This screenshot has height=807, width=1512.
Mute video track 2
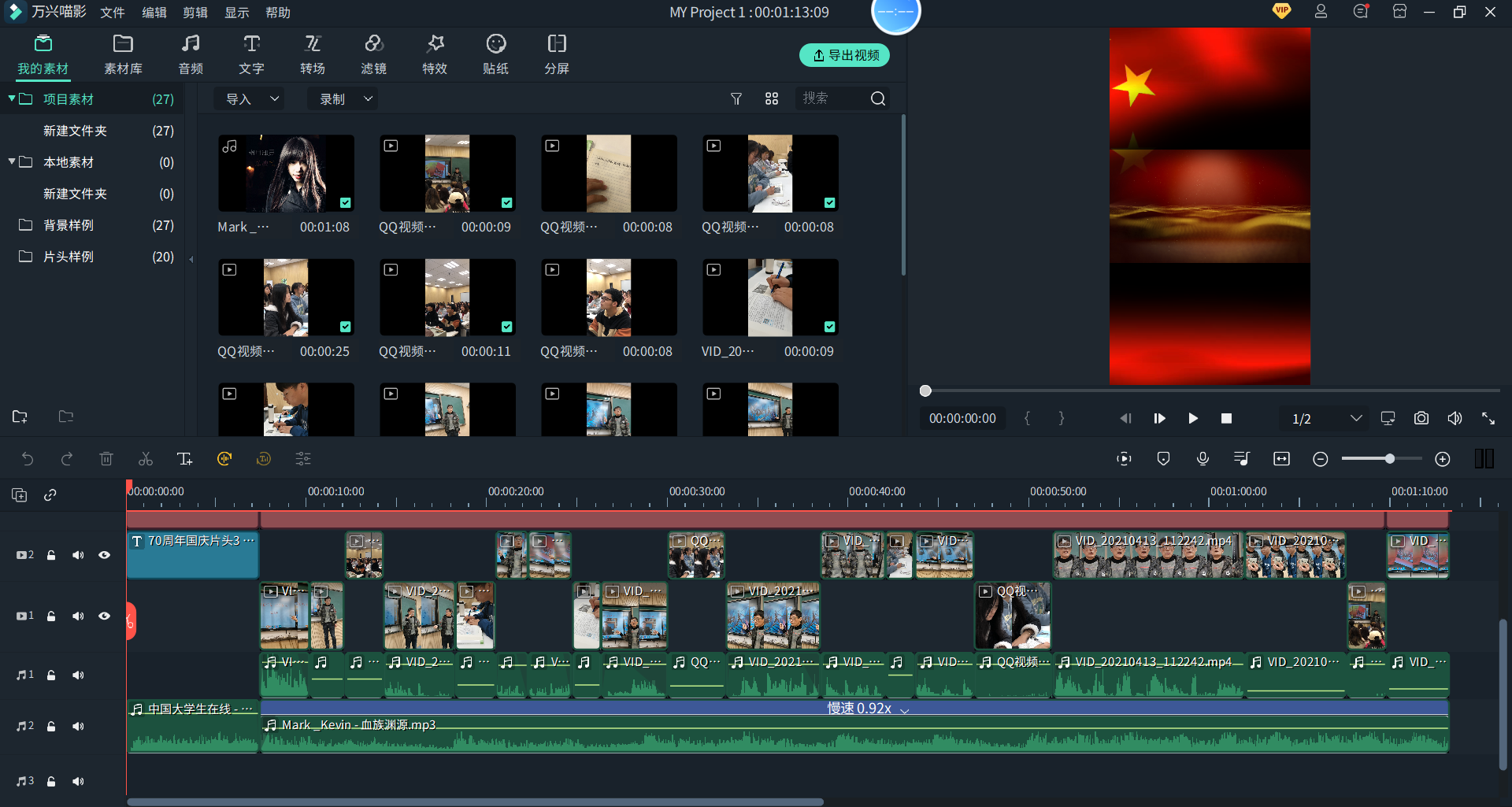point(78,555)
